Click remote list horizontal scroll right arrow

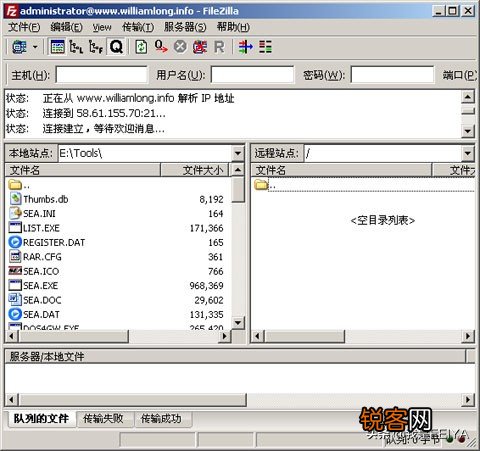coord(468,336)
